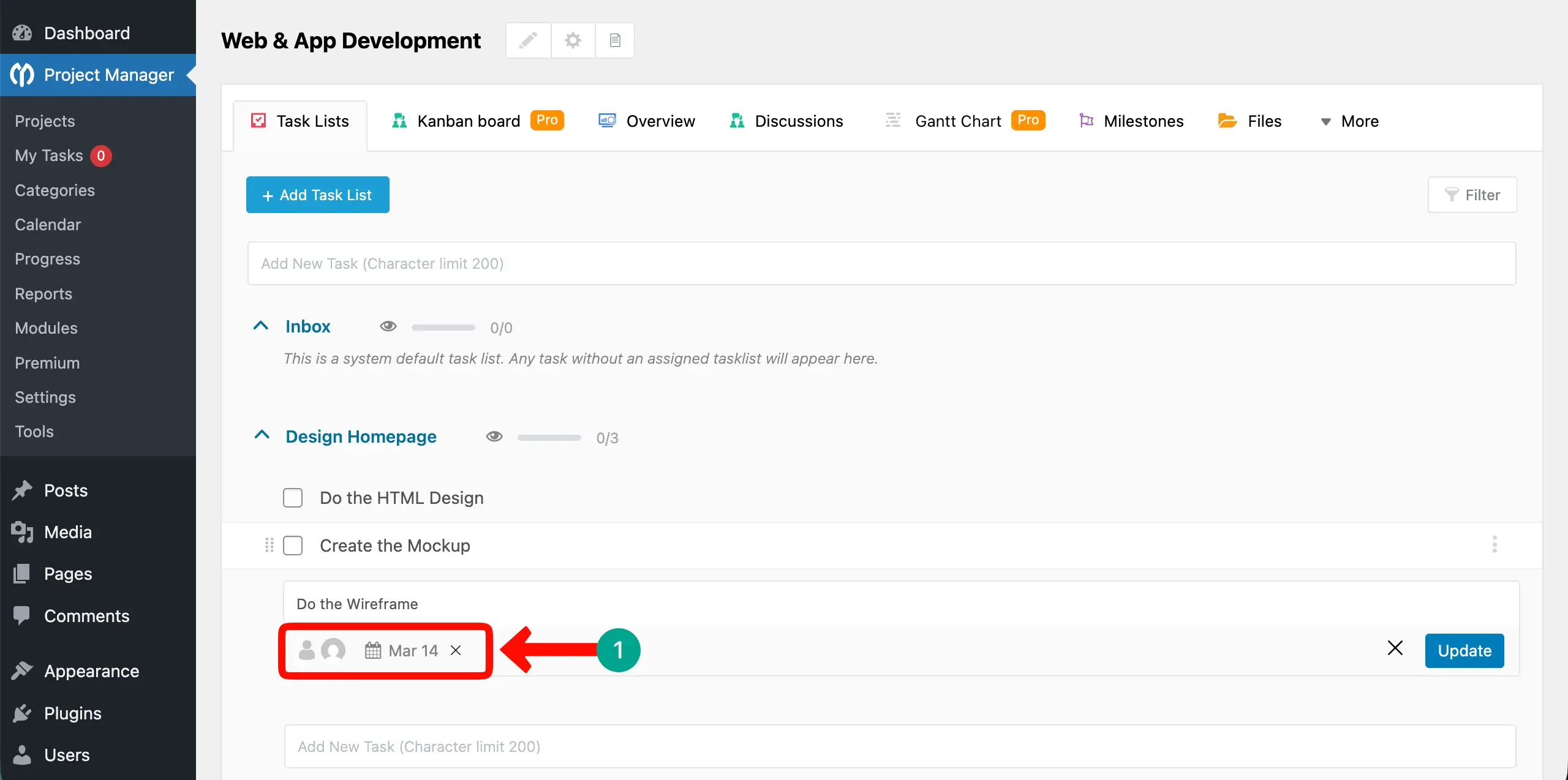Click the Add Task List button
Image resolution: width=1568 pixels, height=780 pixels.
pyautogui.click(x=317, y=195)
